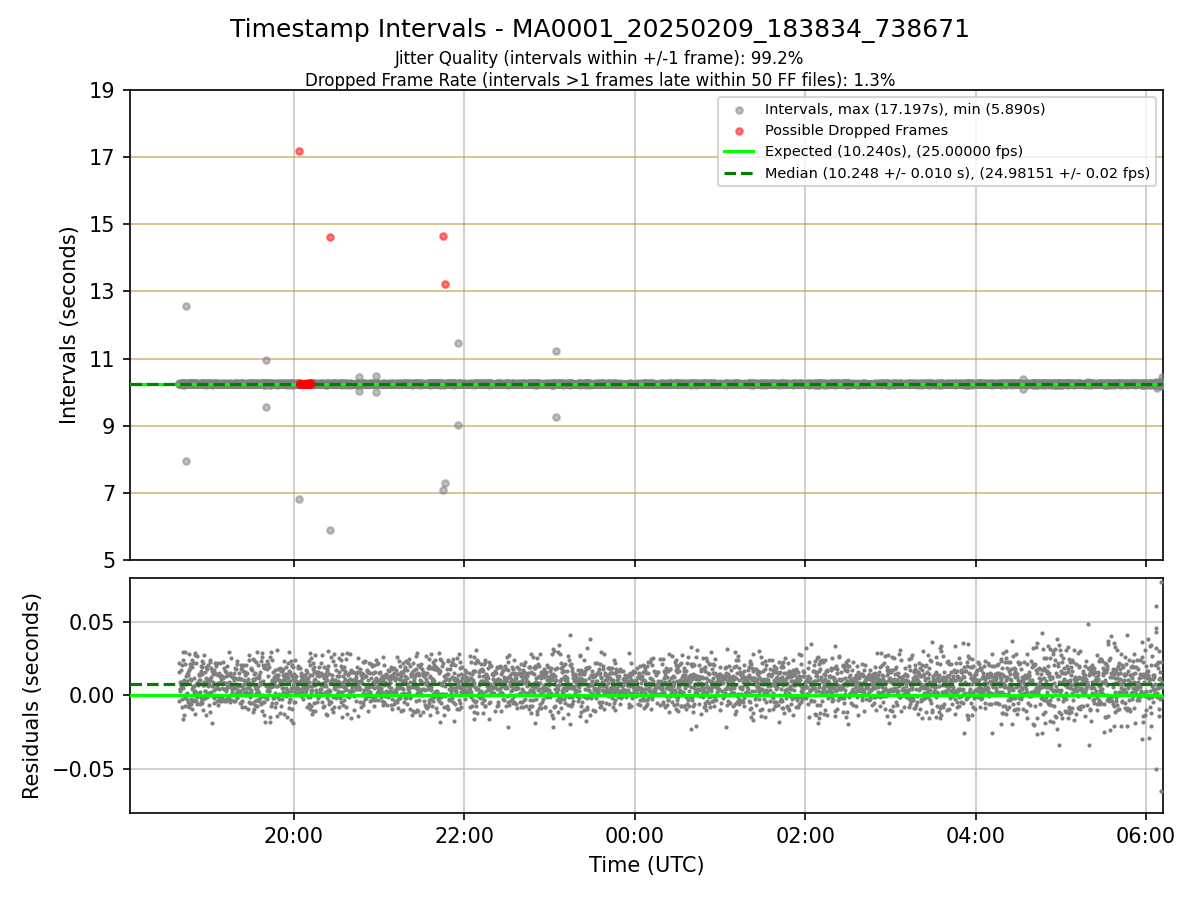Click the dashed green line sample in the legend
This screenshot has width=1200, height=900.
(x=739, y=173)
